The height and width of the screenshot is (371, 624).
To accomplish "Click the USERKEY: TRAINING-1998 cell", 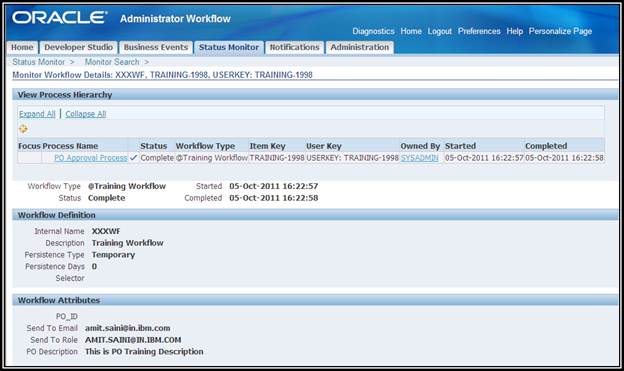I will point(352,158).
